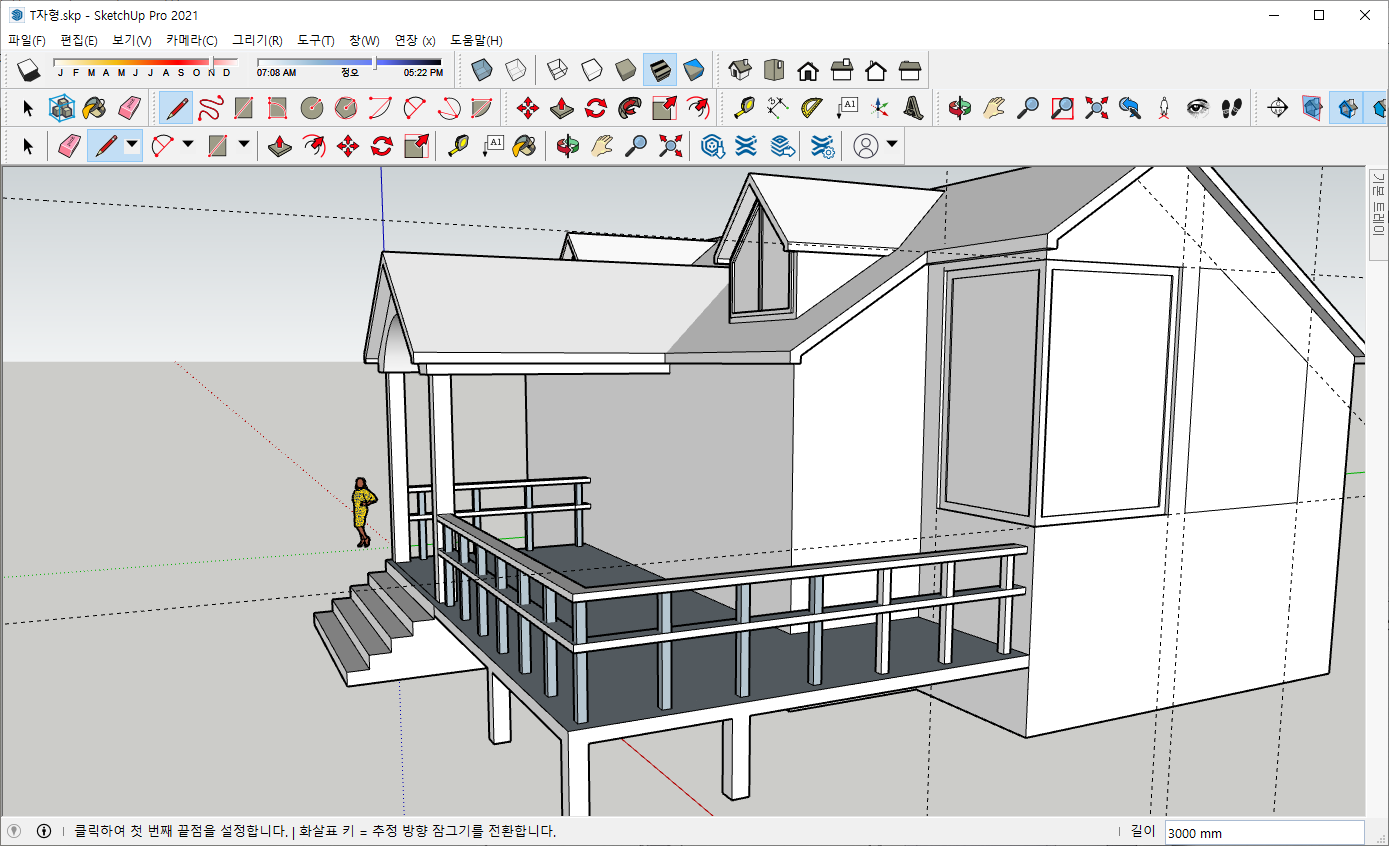Enable Hidden Line face style
This screenshot has height=846, width=1389.
click(x=591, y=70)
